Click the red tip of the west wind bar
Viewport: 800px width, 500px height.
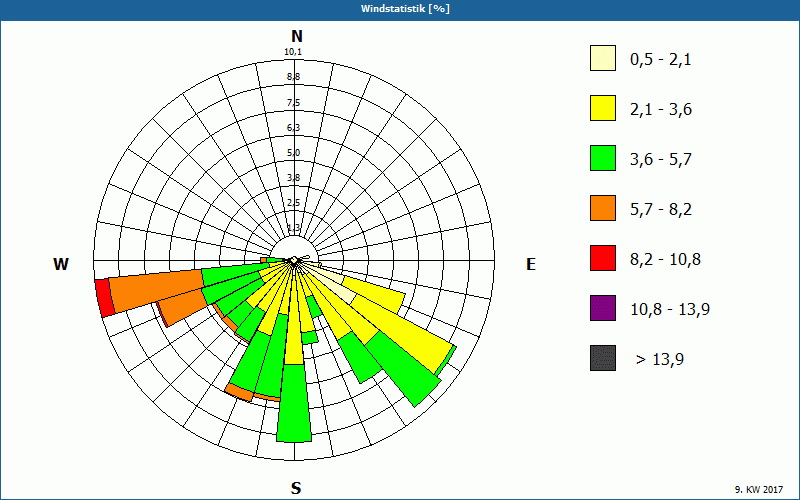coord(105,298)
